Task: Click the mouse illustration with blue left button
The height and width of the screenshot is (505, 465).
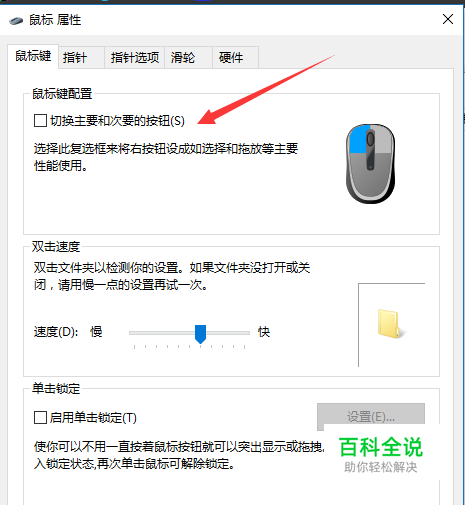Action: pyautogui.click(x=370, y=164)
